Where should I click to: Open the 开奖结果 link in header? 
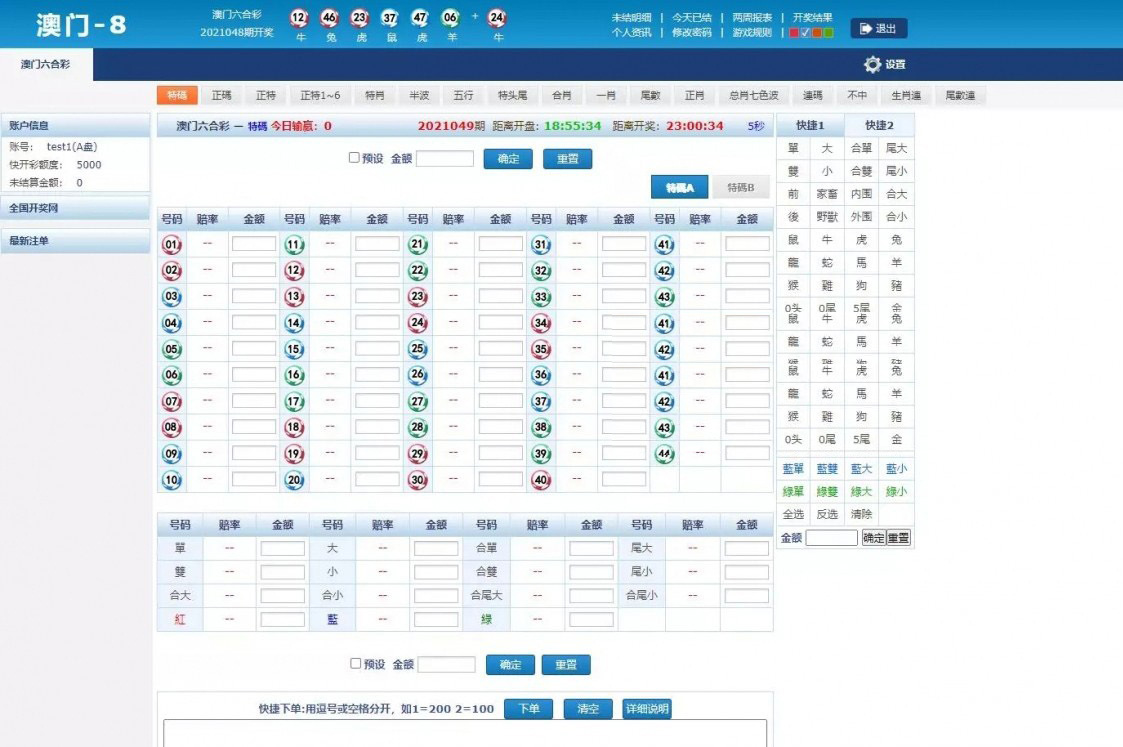tap(812, 17)
